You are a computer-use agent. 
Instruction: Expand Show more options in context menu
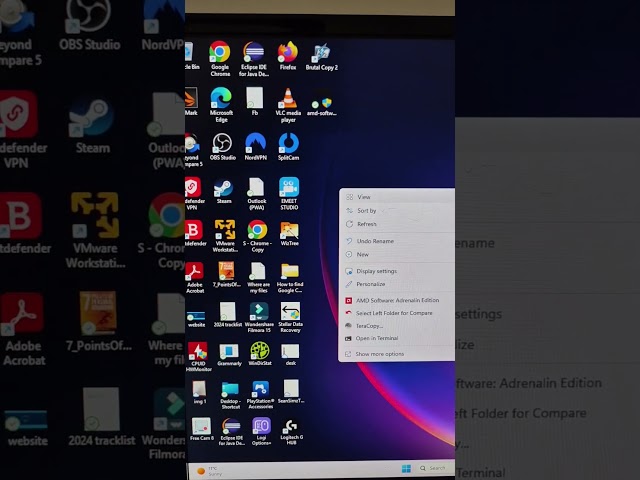tap(397, 354)
